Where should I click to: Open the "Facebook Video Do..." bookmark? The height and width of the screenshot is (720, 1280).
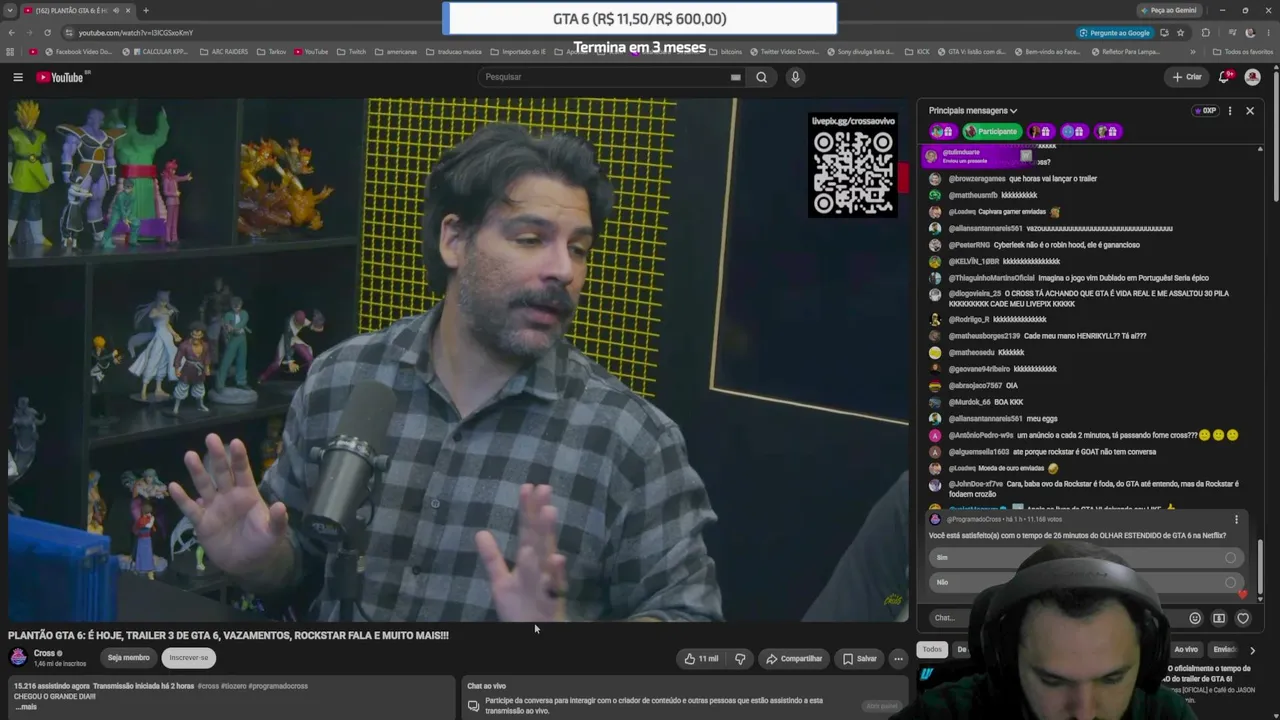(79, 52)
